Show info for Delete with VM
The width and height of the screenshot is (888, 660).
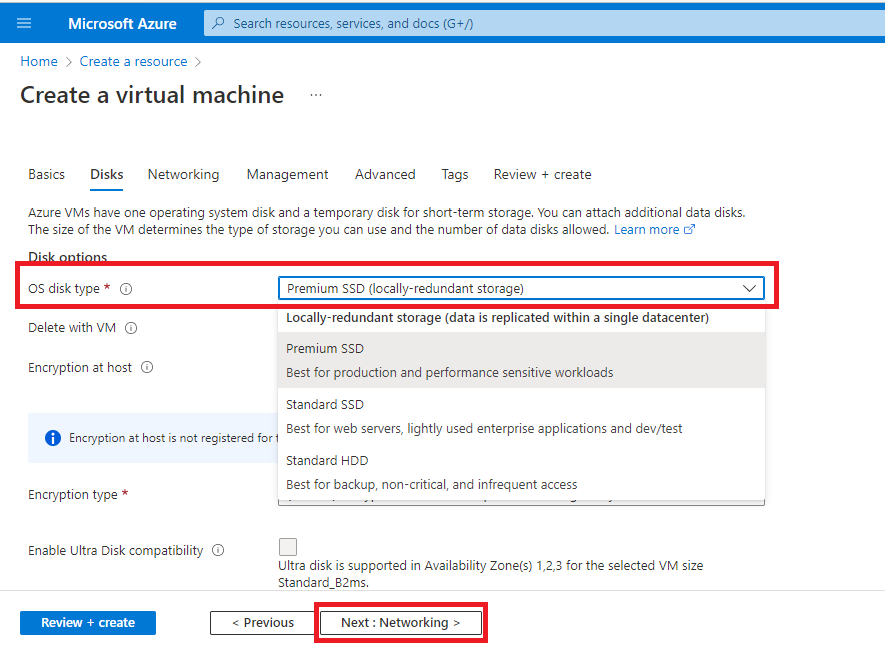(x=131, y=328)
